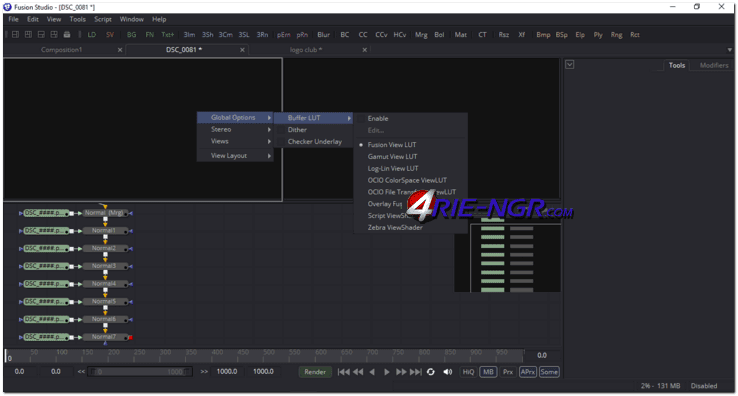Add the Txt+ text tool
738x396 pixels.
(168, 35)
